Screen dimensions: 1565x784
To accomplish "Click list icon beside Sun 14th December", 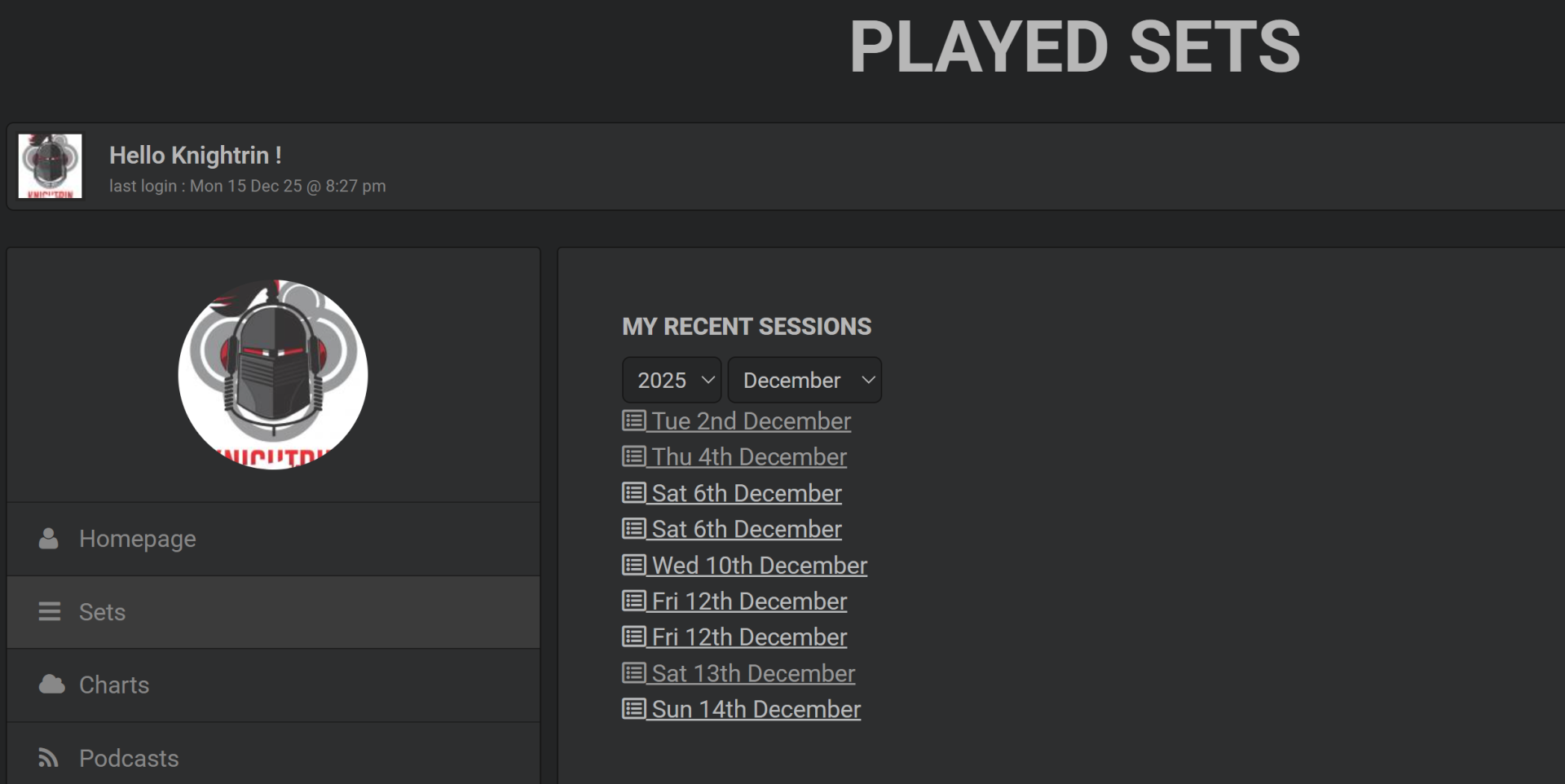I will (634, 709).
